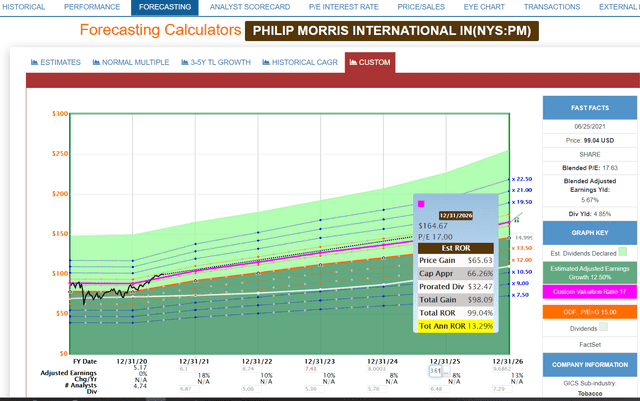Click the x 13.50 multiple line label
Viewport: 640px width, 401px height.
[522, 248]
